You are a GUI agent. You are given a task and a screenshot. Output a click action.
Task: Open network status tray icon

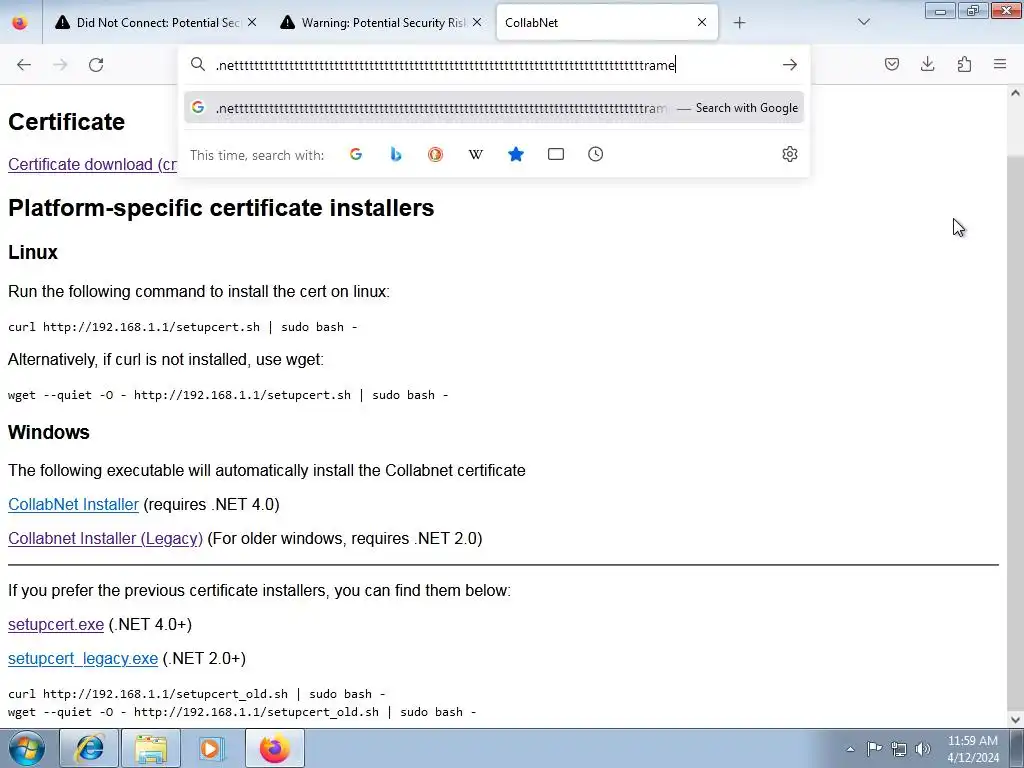pyautogui.click(x=899, y=749)
